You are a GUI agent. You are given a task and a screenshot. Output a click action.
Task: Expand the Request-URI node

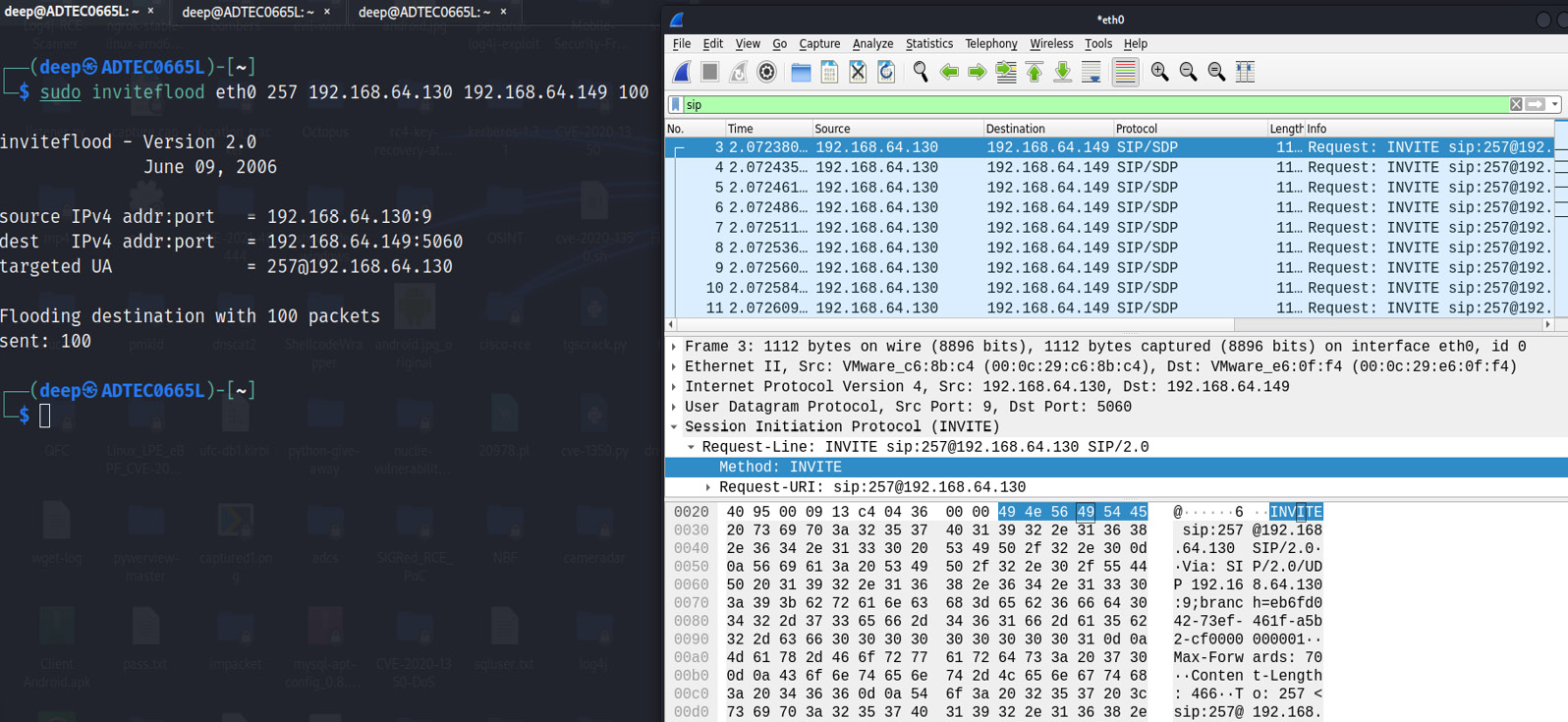(x=707, y=487)
